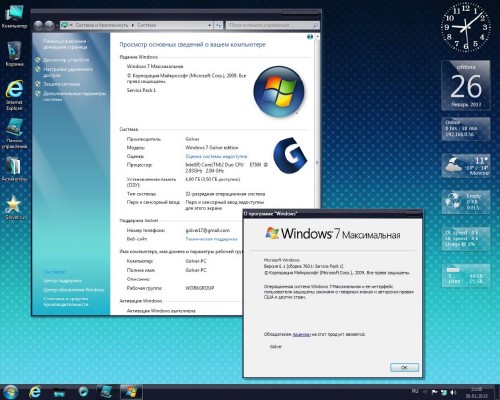Click the Golver G logo in System window
The height and width of the screenshot is (400, 500).
point(290,156)
